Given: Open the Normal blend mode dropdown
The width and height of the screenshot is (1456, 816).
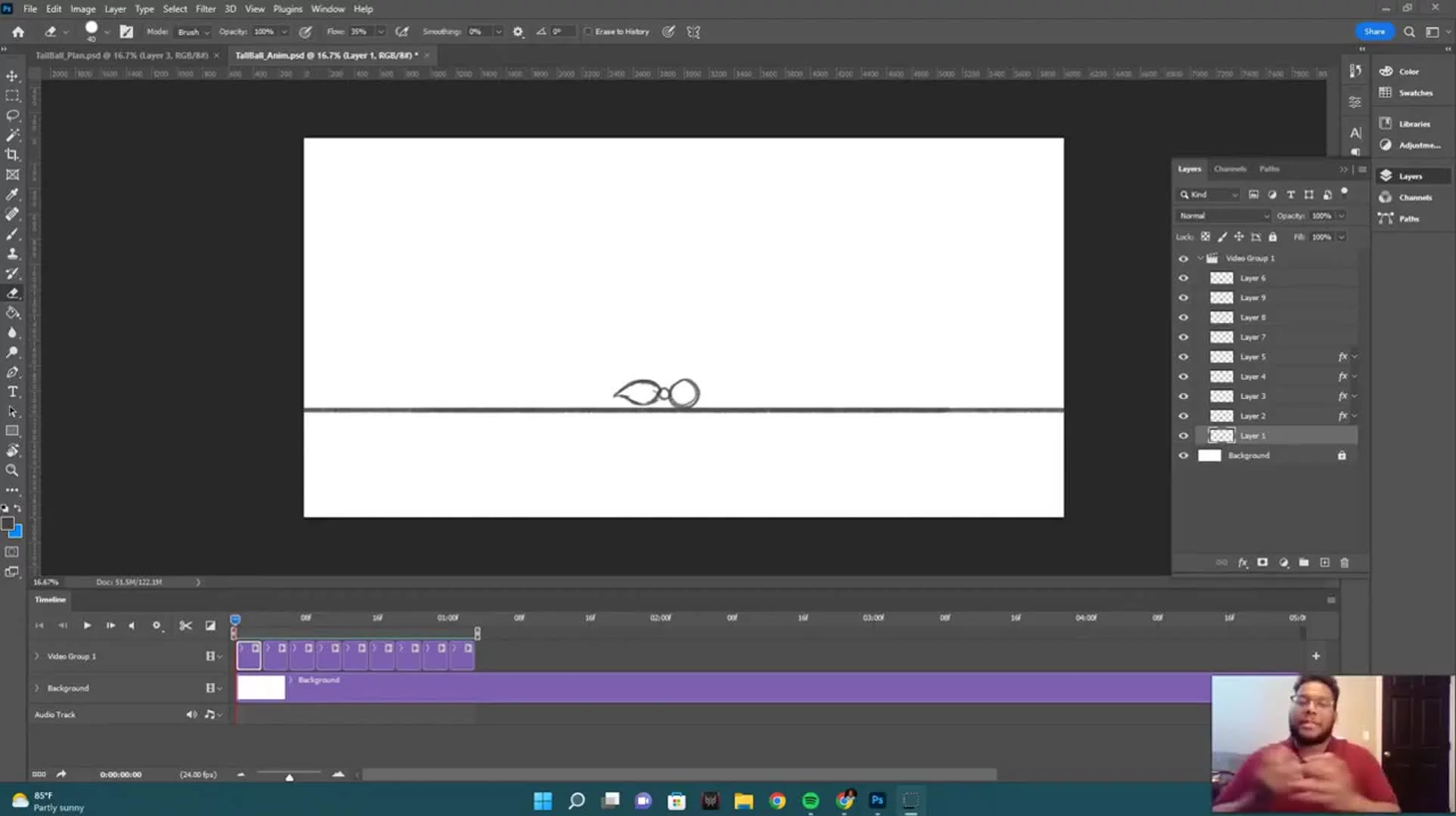Looking at the screenshot, I should coord(1222,216).
